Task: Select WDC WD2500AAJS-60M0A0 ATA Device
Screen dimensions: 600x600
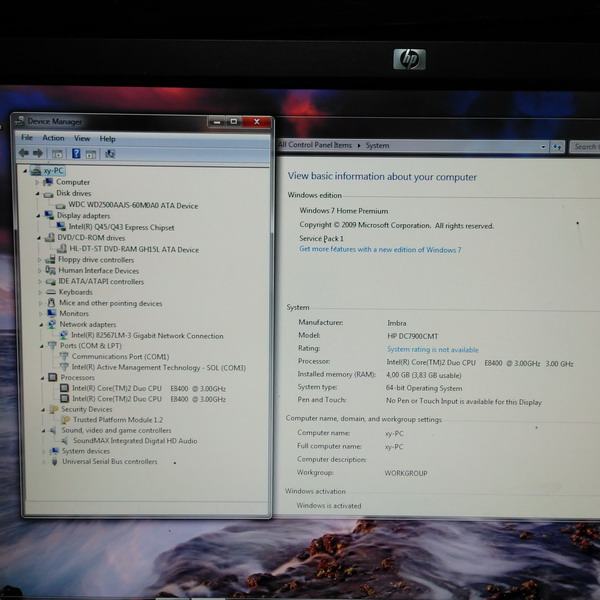Action: point(133,205)
